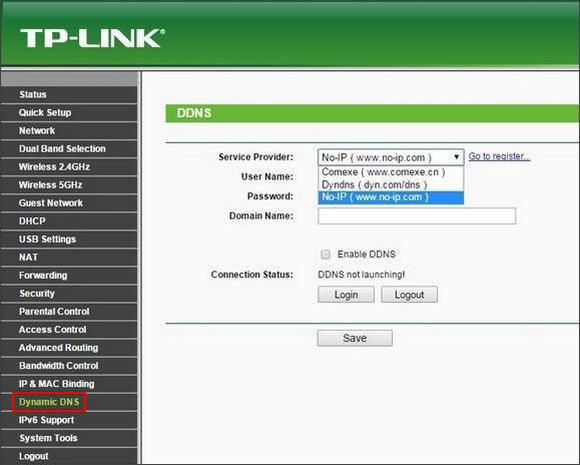Click the TP-LINK logo
The height and width of the screenshot is (465, 580).
92,38
